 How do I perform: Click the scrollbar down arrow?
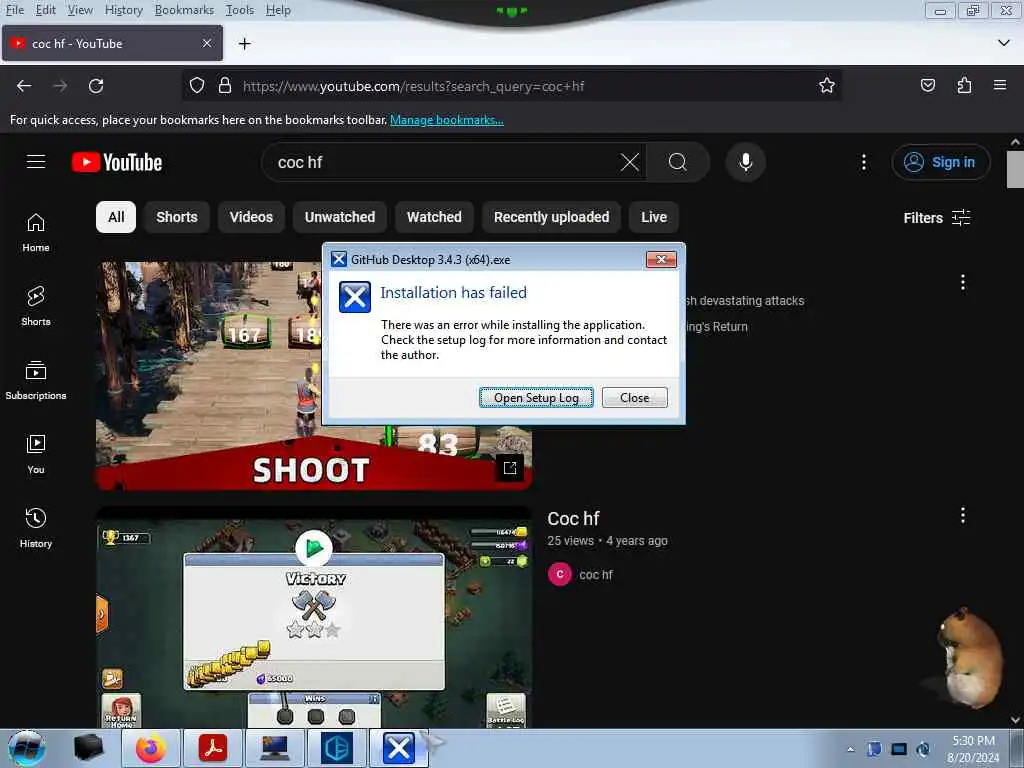tap(1015, 719)
